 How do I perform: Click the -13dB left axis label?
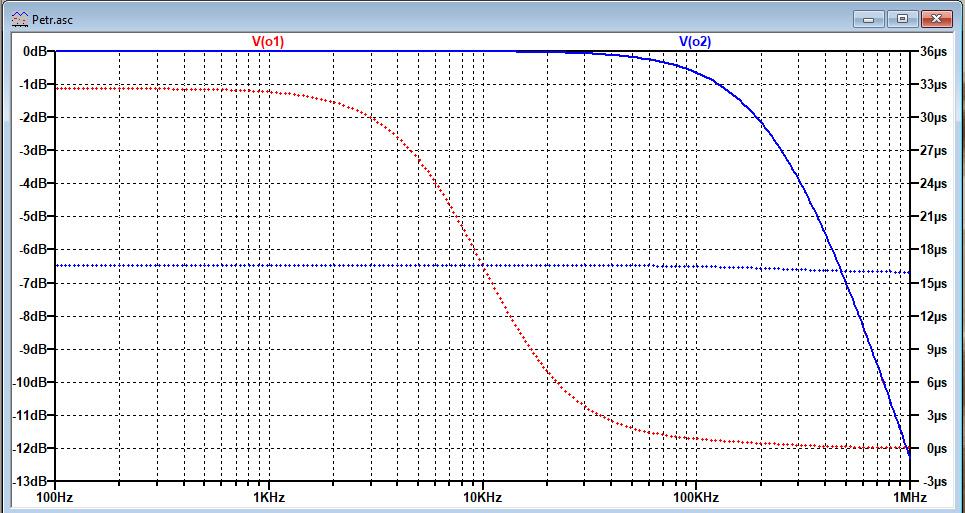[28, 482]
